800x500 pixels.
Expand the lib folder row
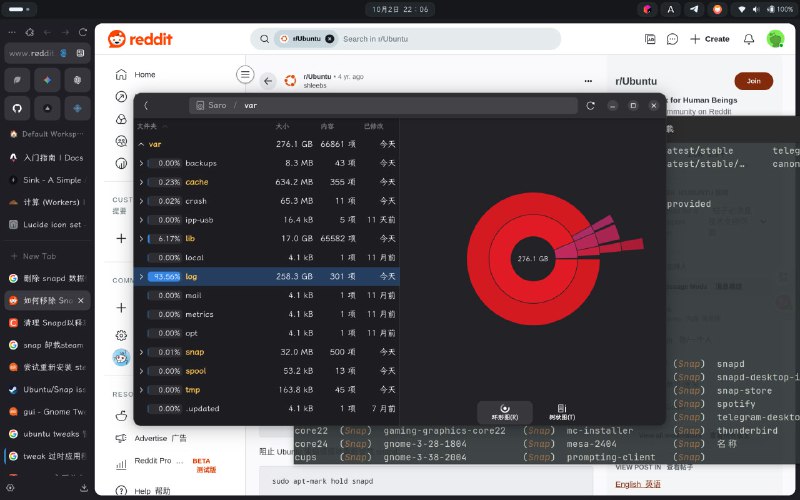click(x=141, y=238)
